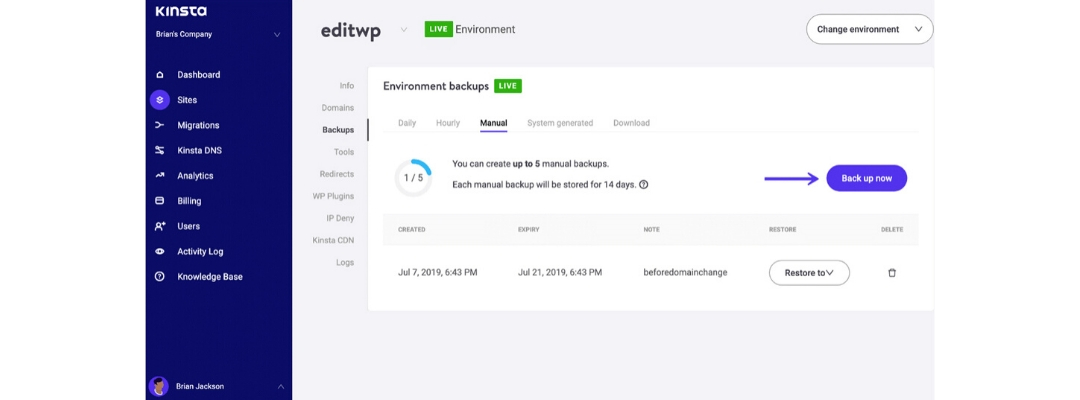Open the Change environment dropdown
Screen dimensions: 1080x400
point(870,30)
